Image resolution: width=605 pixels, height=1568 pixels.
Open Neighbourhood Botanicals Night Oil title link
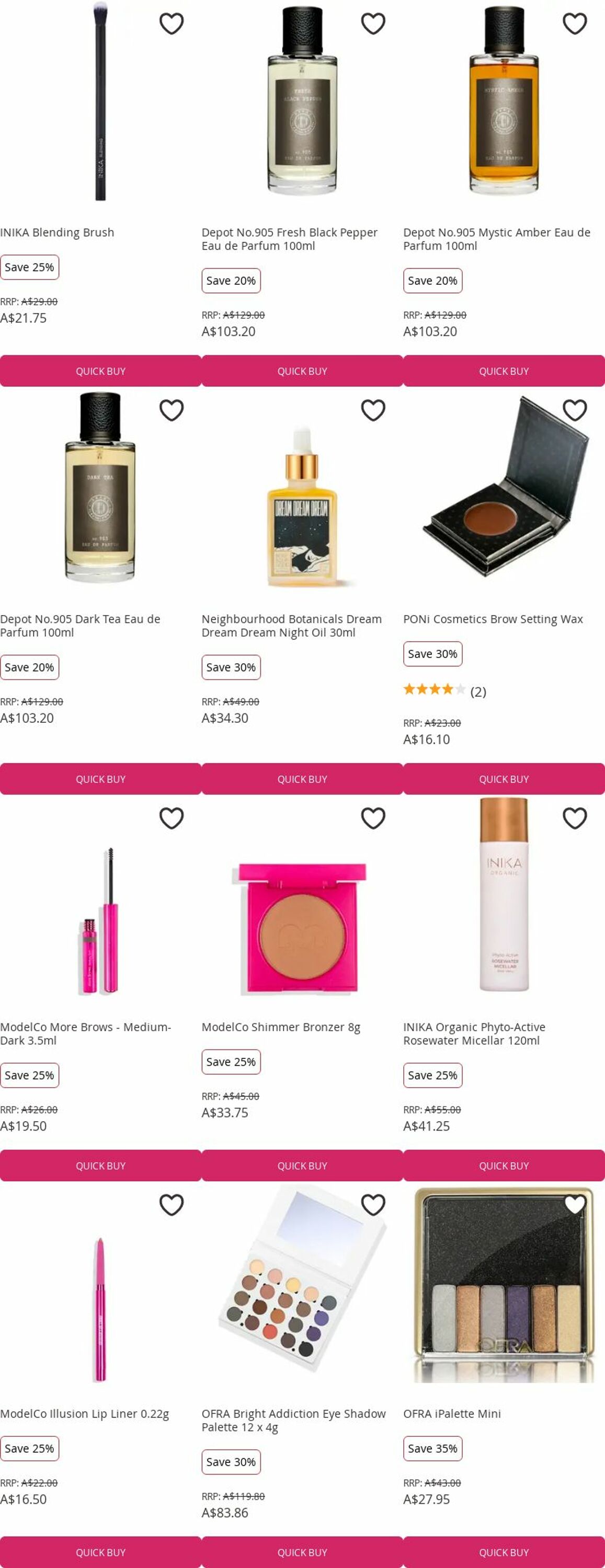pos(291,626)
